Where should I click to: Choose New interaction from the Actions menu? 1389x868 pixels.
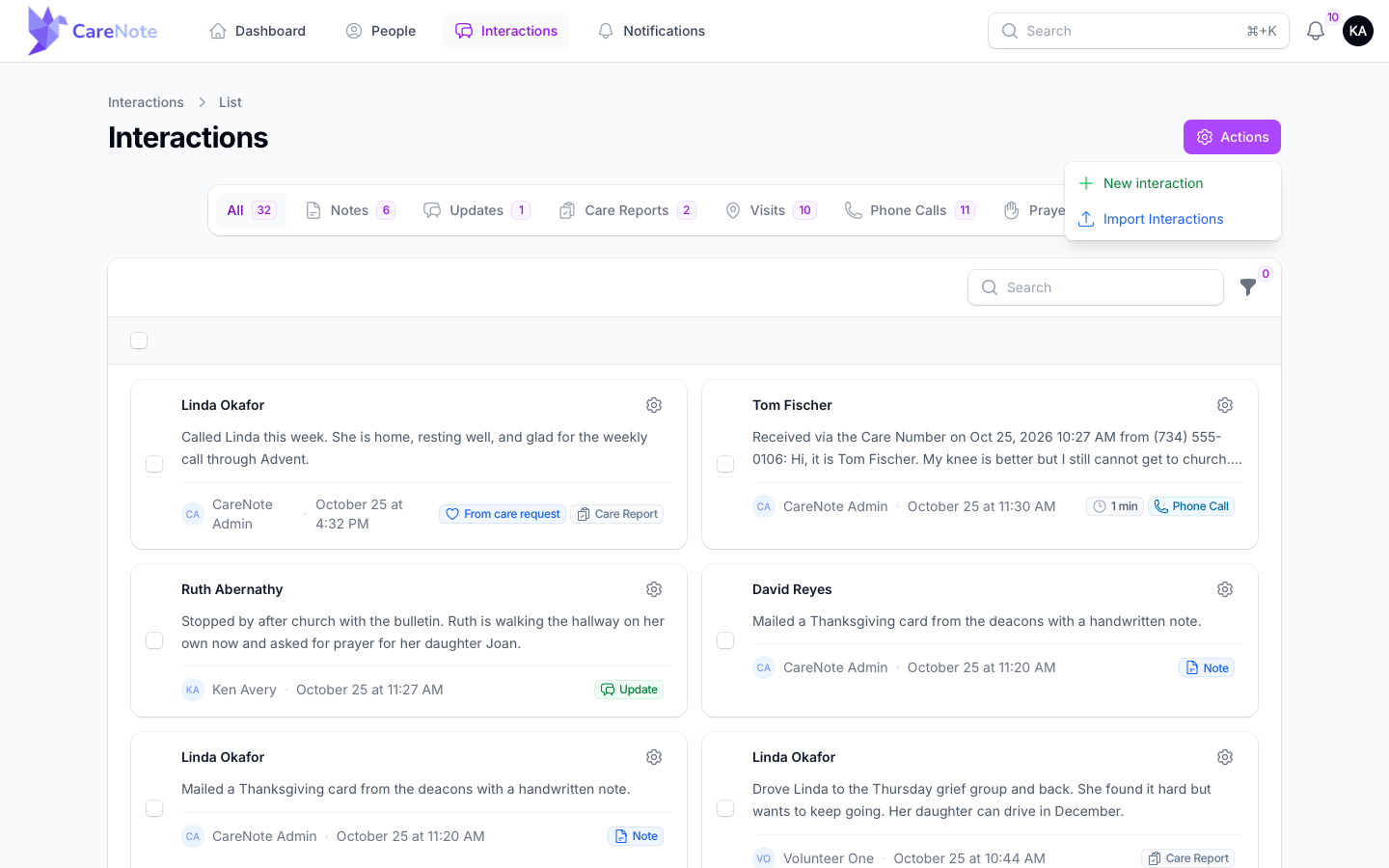pos(1173,183)
